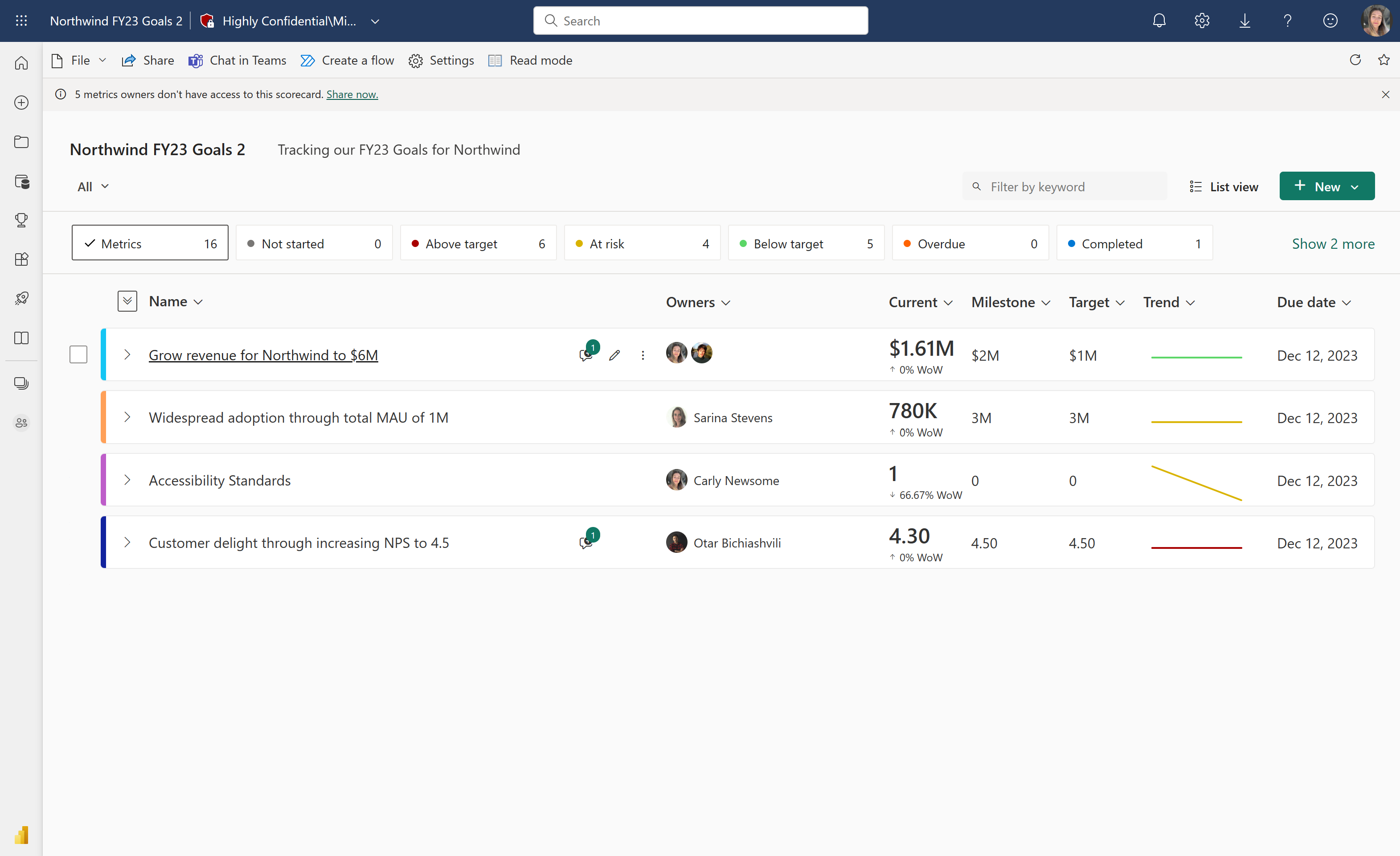Toggle the checkbox on first scorecard row
Screen dimensions: 1400x856
78,354
